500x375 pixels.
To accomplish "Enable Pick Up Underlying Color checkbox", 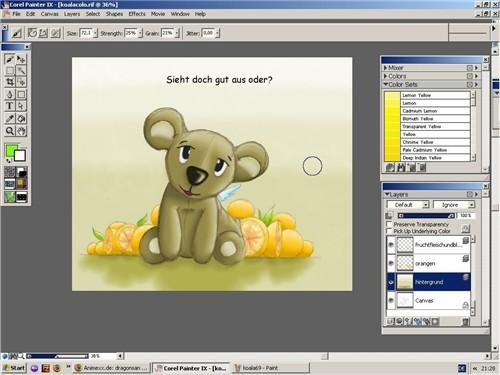I will pyautogui.click(x=389, y=231).
